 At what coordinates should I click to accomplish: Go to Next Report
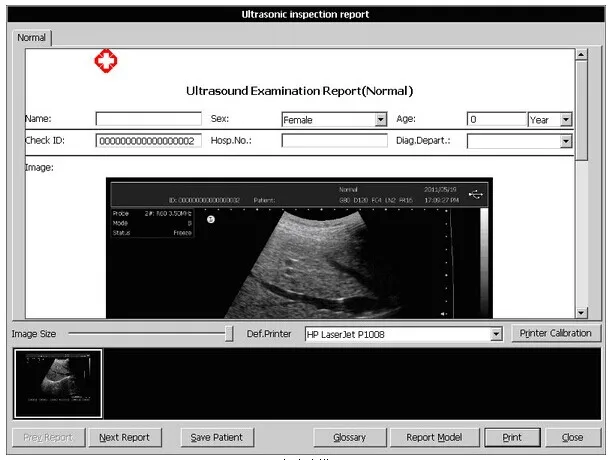[125, 437]
